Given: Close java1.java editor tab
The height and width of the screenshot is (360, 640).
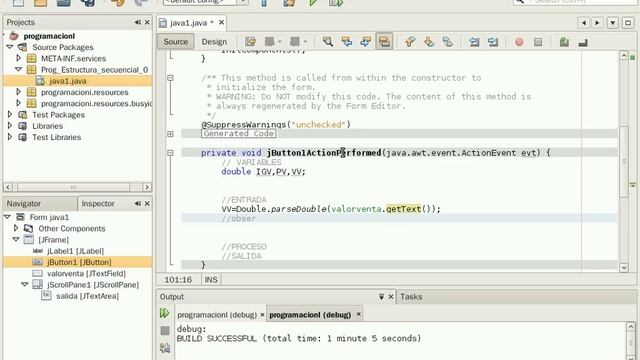Looking at the screenshot, I should [222, 22].
